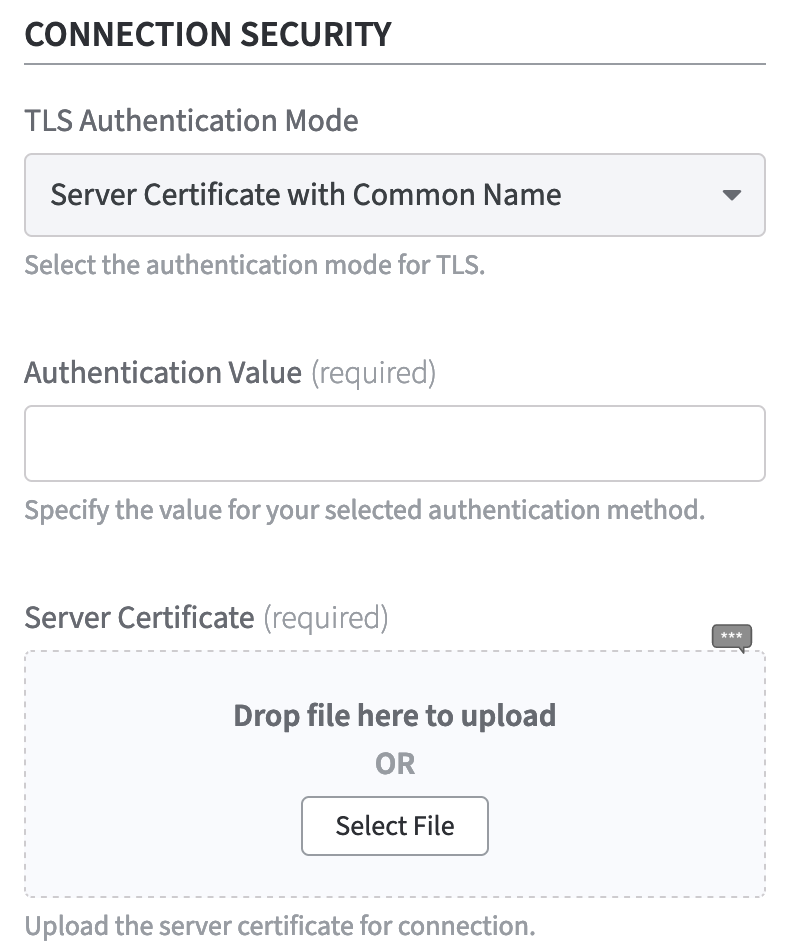
Task: Click '(required)' beside Server Certificate
Action: click(x=326, y=618)
